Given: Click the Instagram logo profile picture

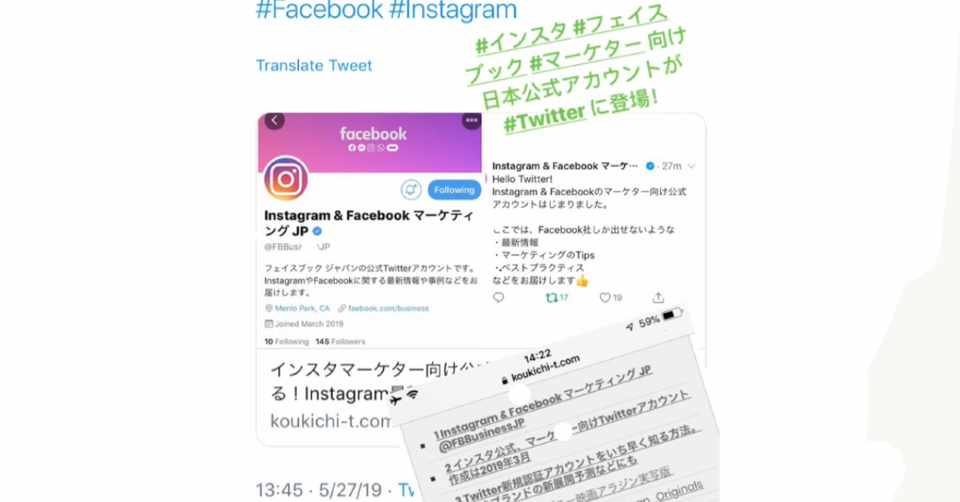Looking at the screenshot, I should pos(286,178).
